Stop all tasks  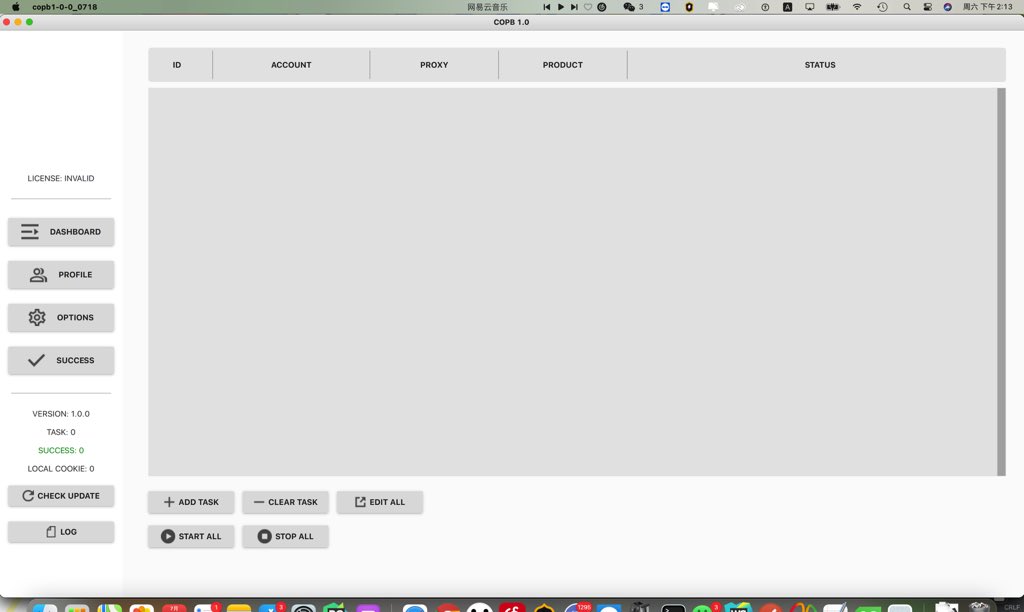coord(285,536)
